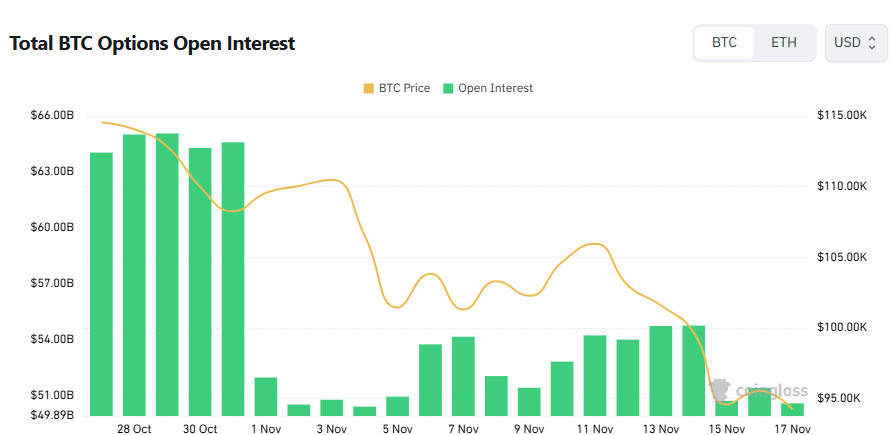Click the yellow BTC Price swatch
The width and height of the screenshot is (892, 435).
369,88
